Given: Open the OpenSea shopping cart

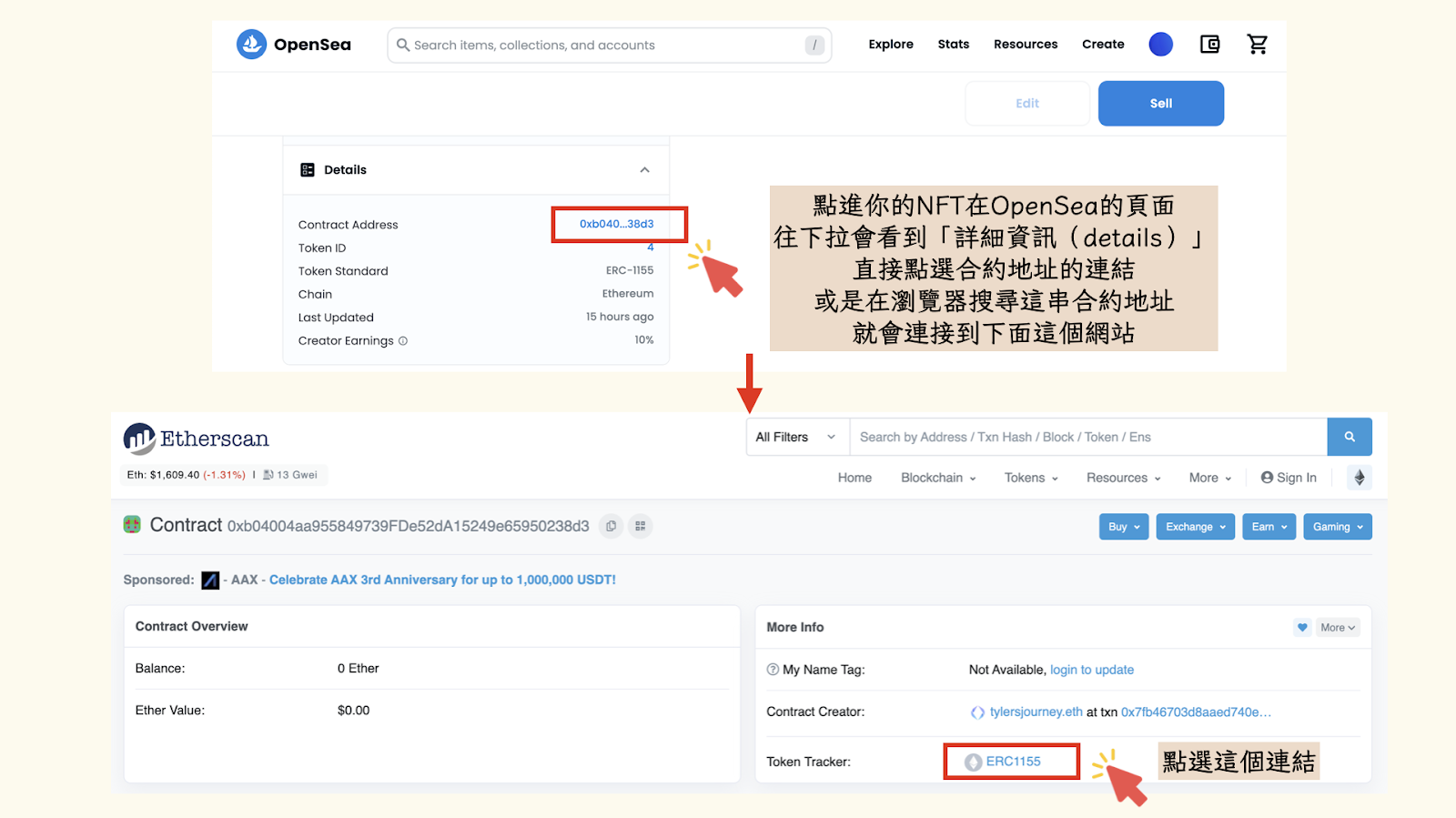Looking at the screenshot, I should tap(1258, 44).
